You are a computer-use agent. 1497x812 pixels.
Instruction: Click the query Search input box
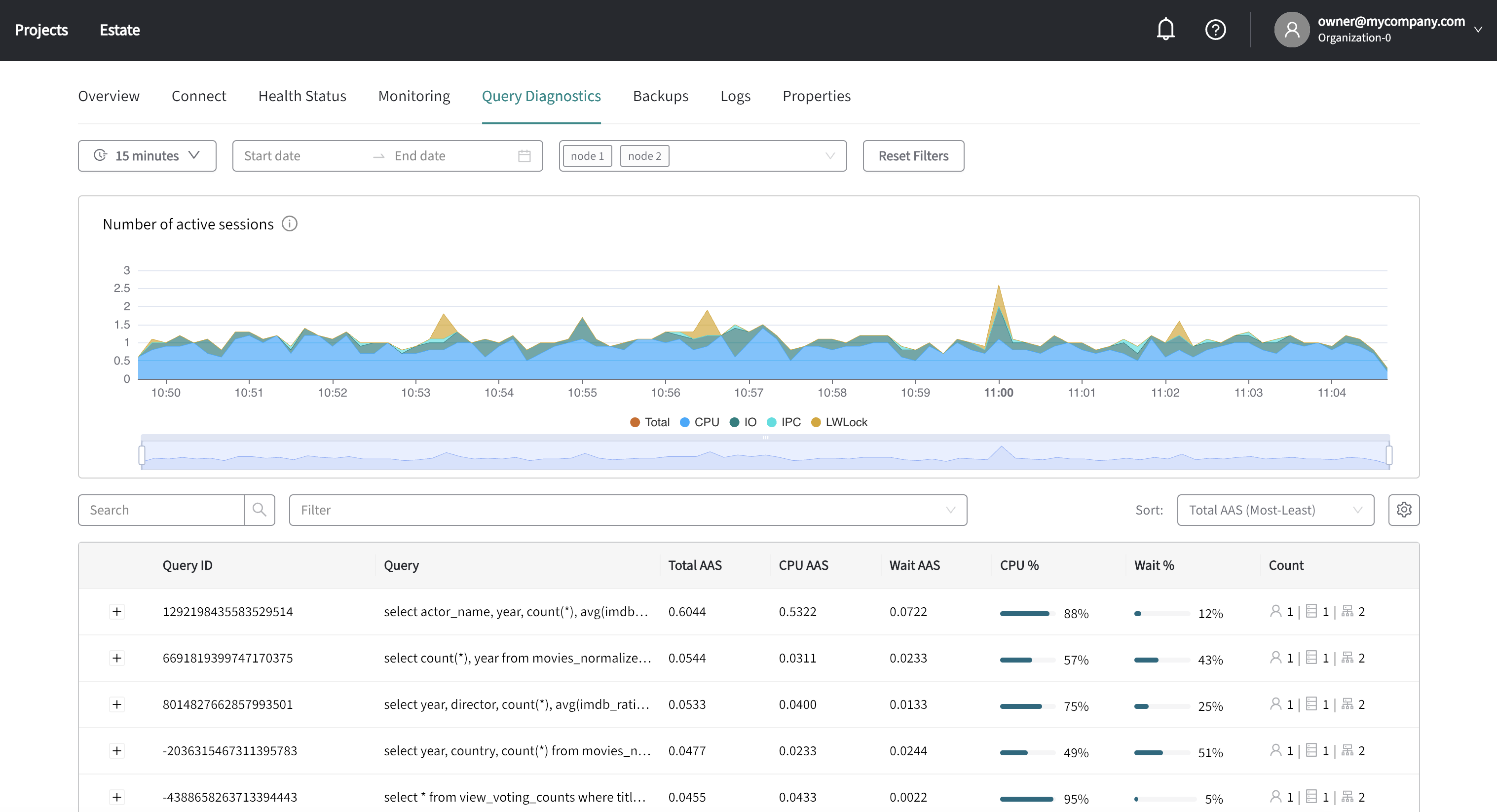(161, 510)
